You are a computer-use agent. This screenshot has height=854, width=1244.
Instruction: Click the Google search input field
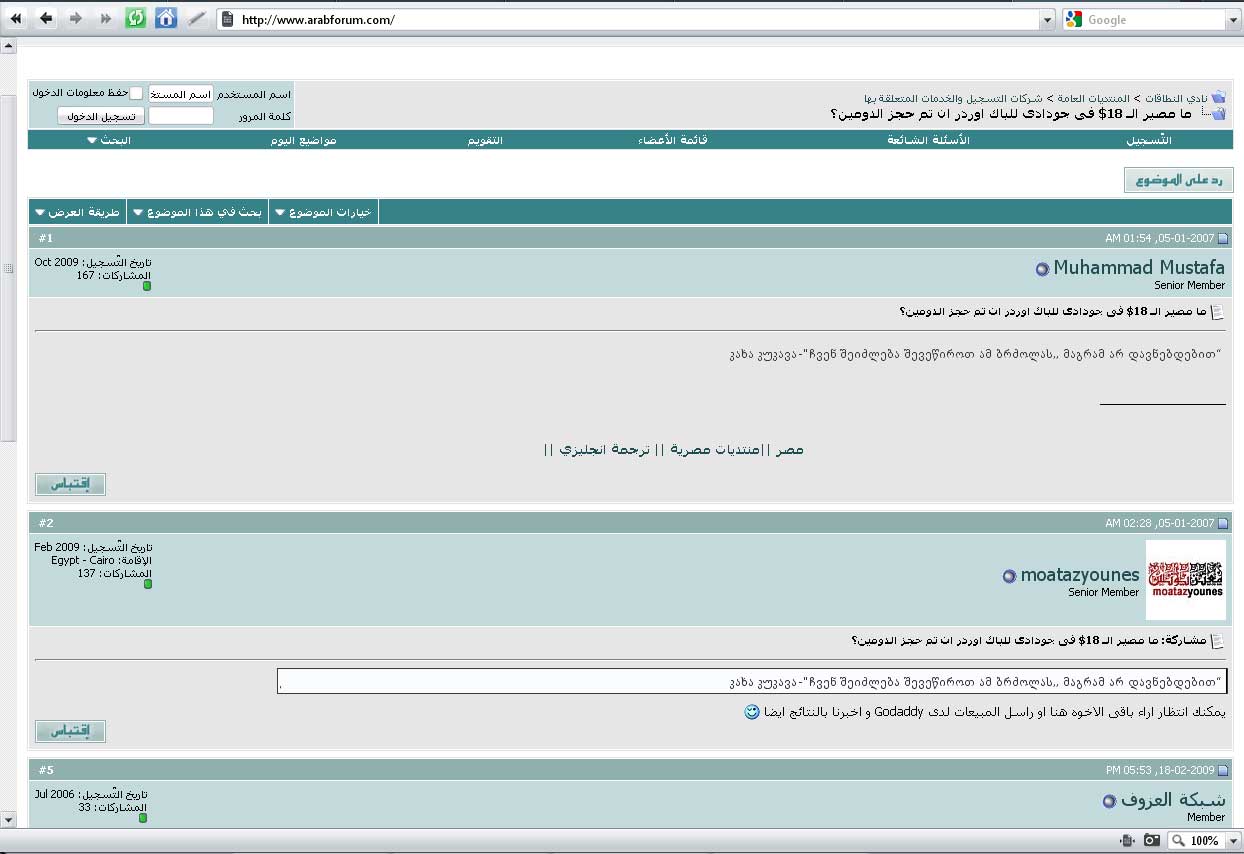pyautogui.click(x=1154, y=20)
